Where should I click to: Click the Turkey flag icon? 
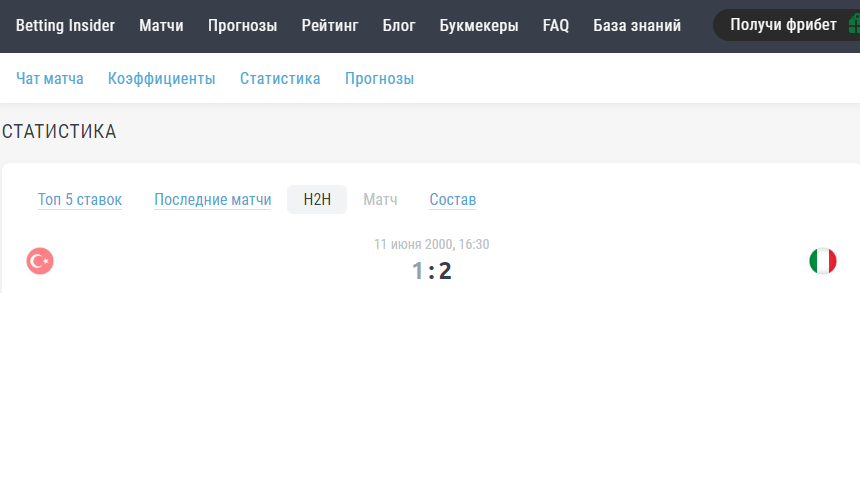coord(40,261)
